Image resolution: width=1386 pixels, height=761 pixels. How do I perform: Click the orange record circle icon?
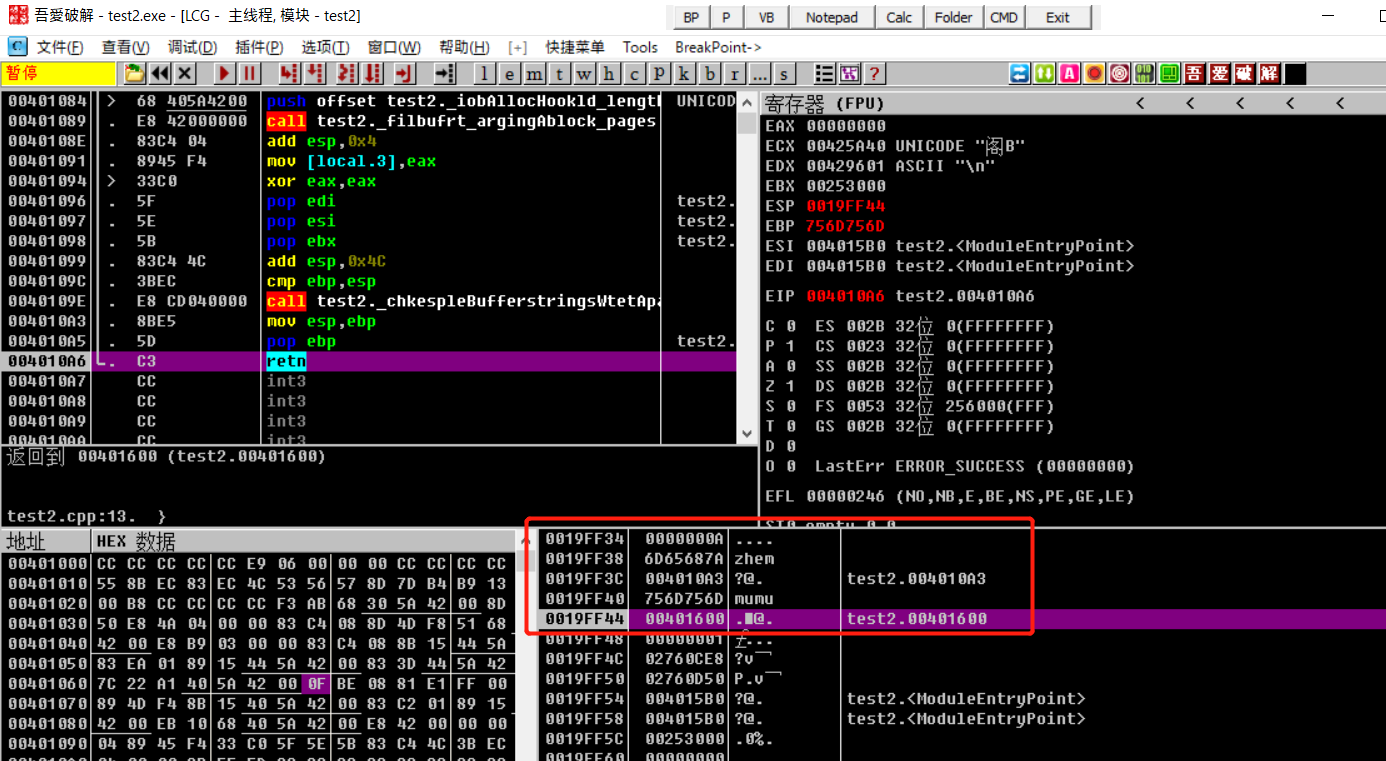coord(1094,74)
